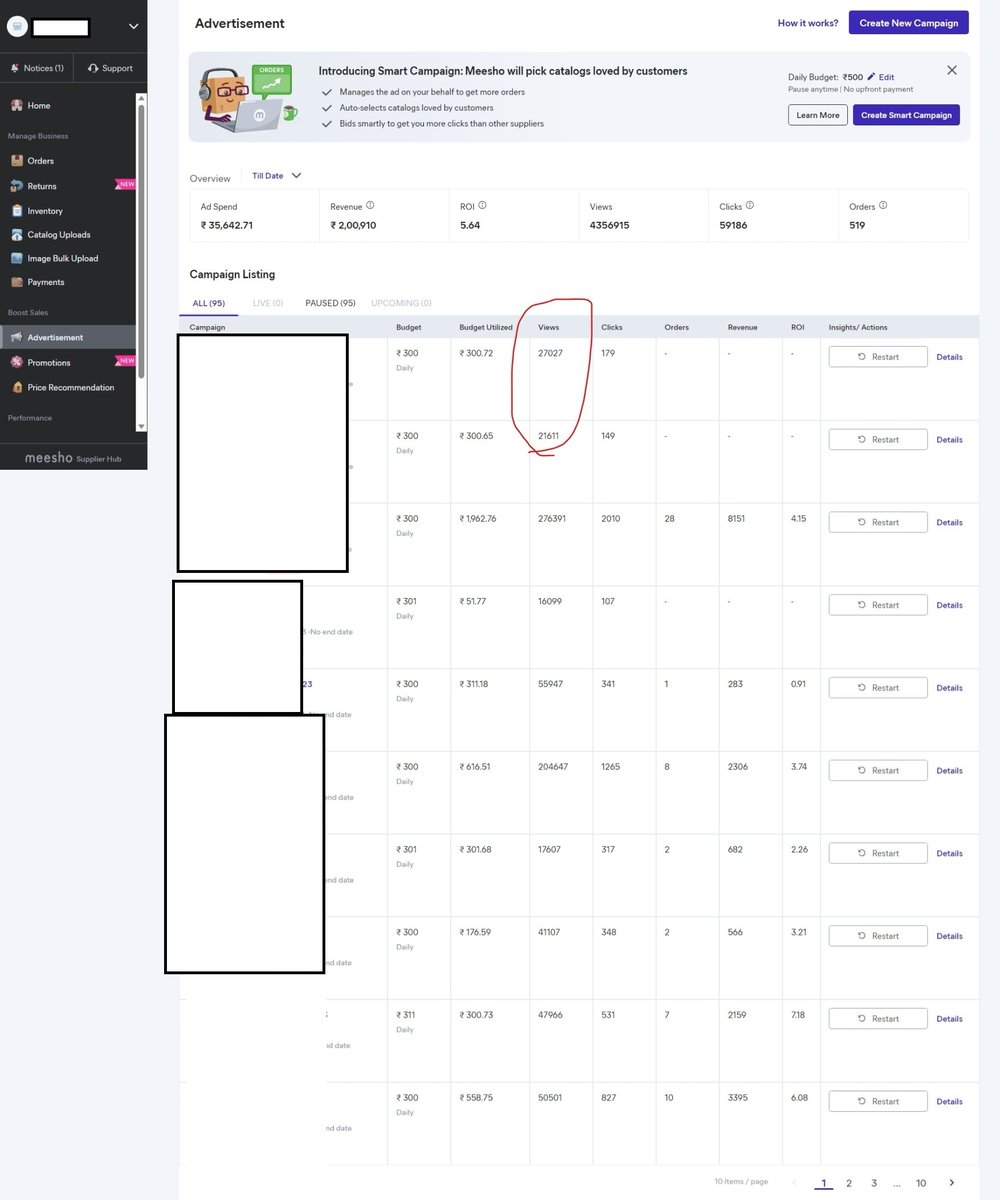Image resolution: width=1000 pixels, height=1200 pixels.
Task: Open Orders from the sidebar
Action: pyautogui.click(x=40, y=160)
